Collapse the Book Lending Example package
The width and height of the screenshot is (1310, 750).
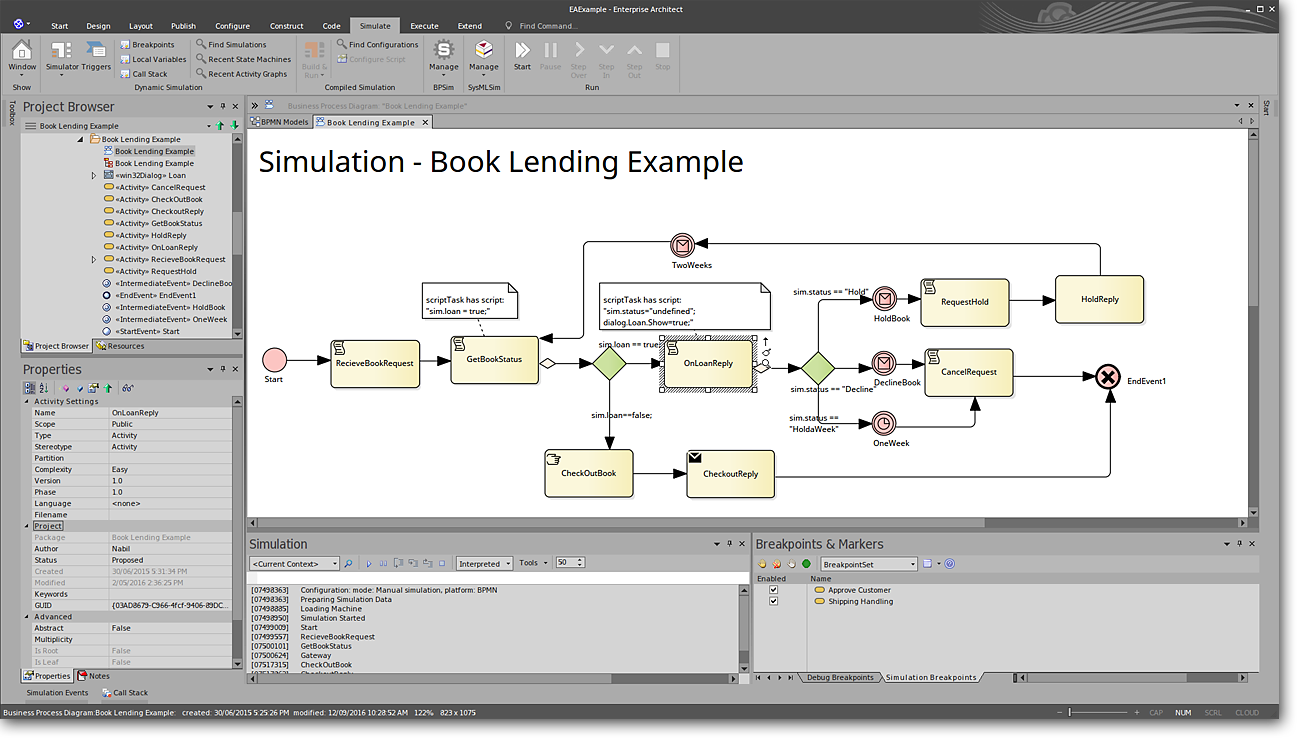[81, 139]
